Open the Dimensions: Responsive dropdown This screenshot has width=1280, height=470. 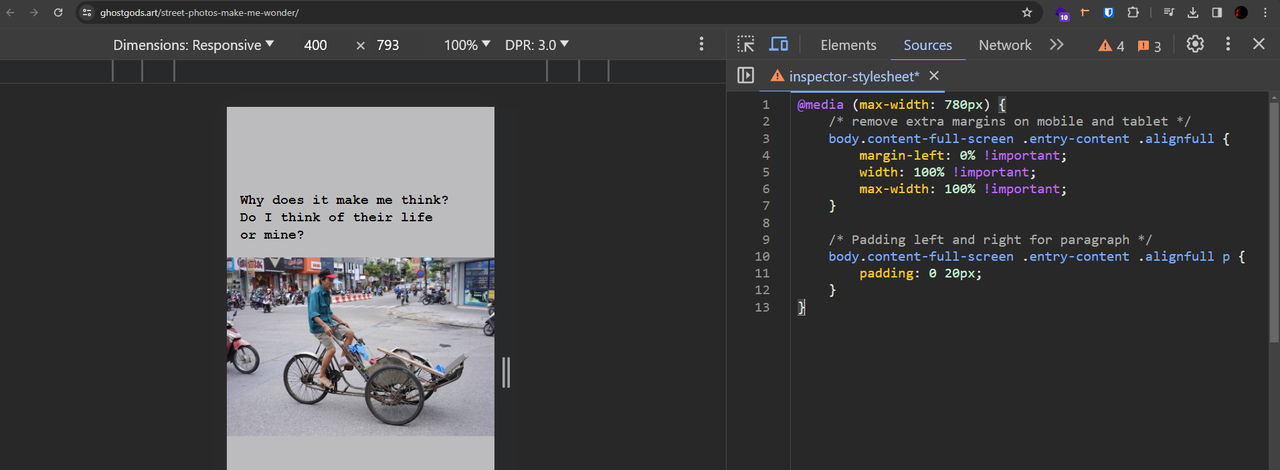pos(193,45)
